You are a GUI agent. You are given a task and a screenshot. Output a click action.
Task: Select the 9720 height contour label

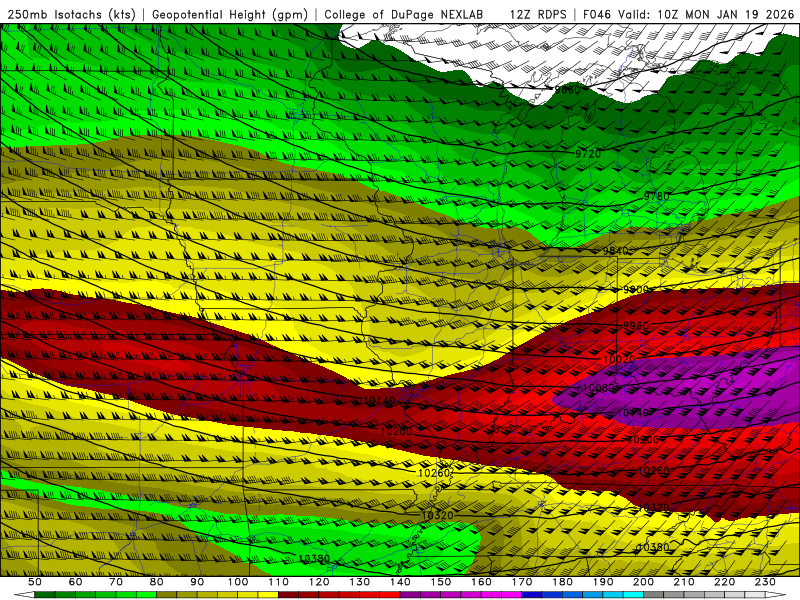[x=588, y=153]
